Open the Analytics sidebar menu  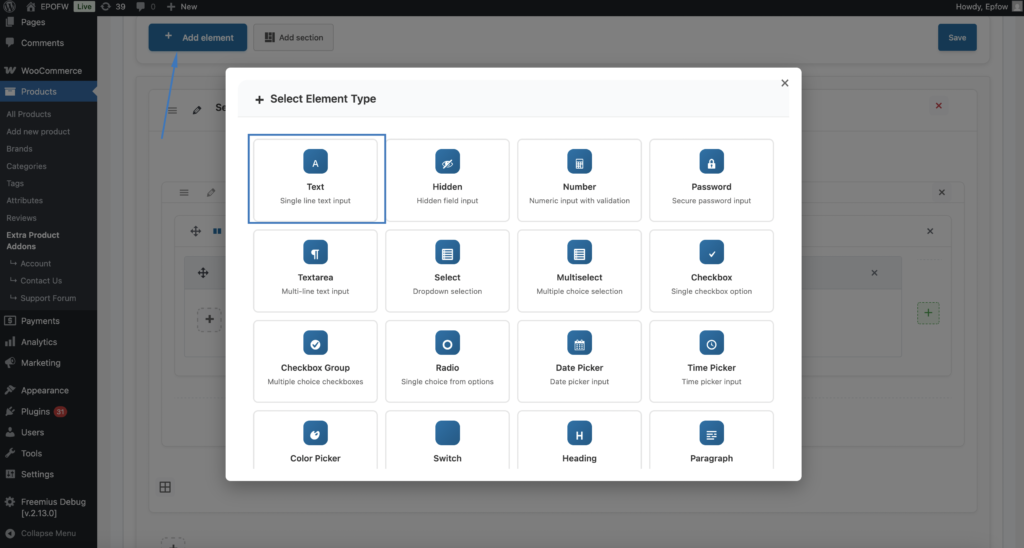click(x=39, y=342)
